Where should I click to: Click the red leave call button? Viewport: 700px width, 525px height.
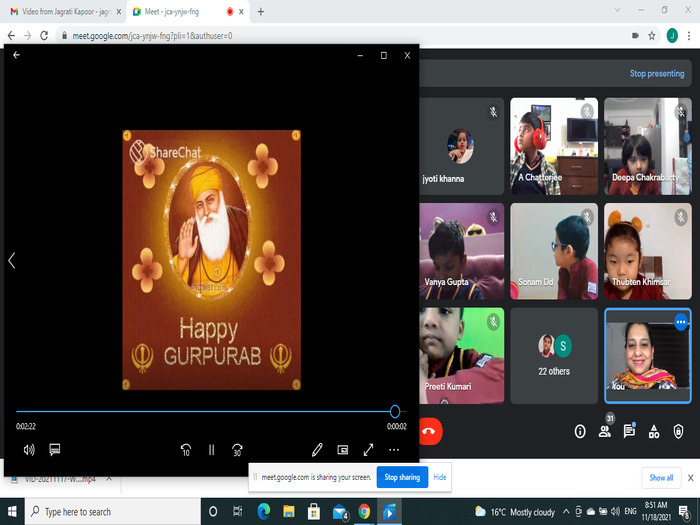pos(429,431)
